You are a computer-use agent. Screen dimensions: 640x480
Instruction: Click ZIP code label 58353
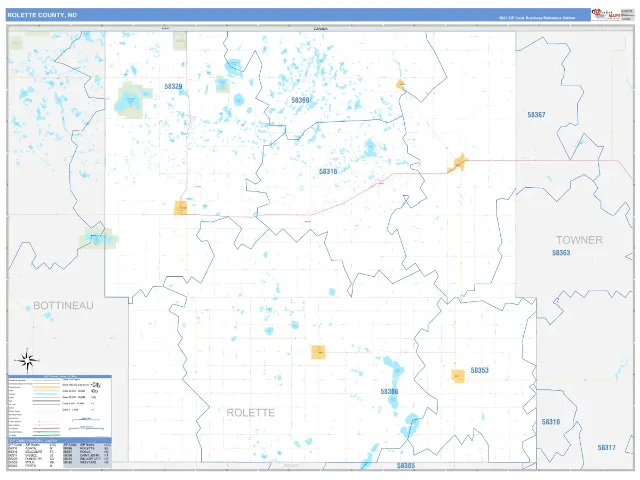tap(480, 370)
